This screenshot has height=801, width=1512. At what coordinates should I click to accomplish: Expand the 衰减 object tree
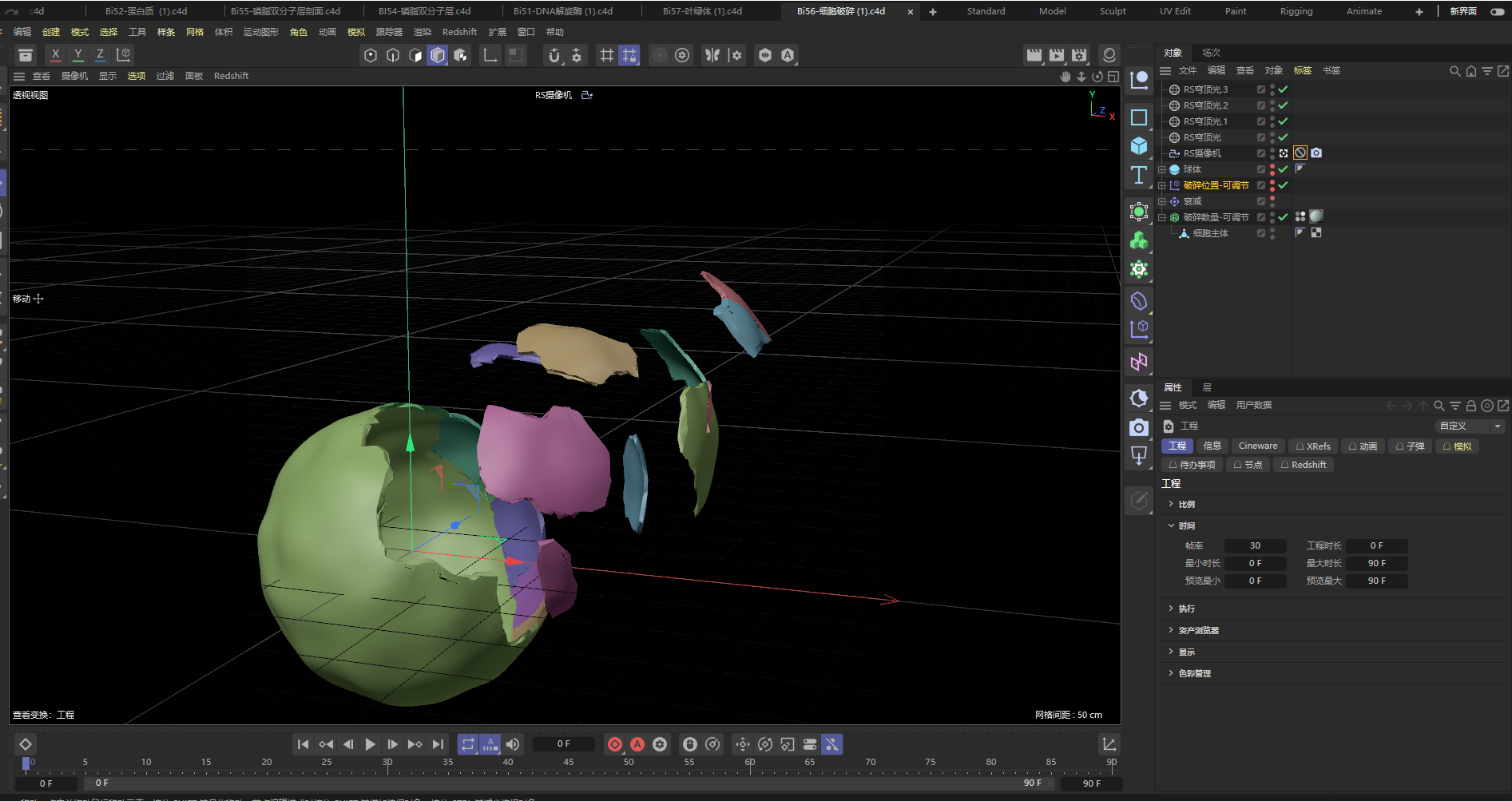tap(1162, 201)
